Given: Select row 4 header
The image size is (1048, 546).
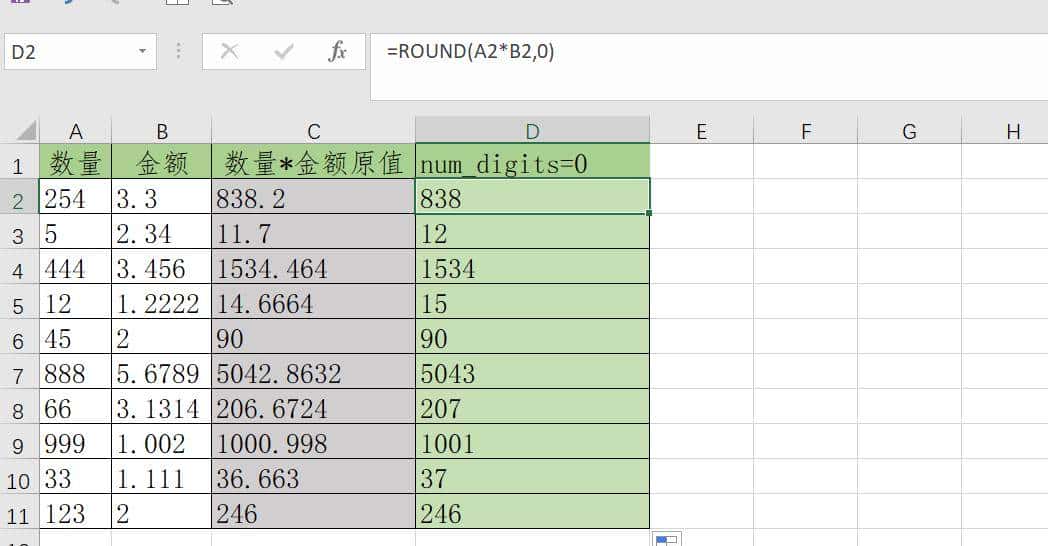Looking at the screenshot, I should [19, 267].
